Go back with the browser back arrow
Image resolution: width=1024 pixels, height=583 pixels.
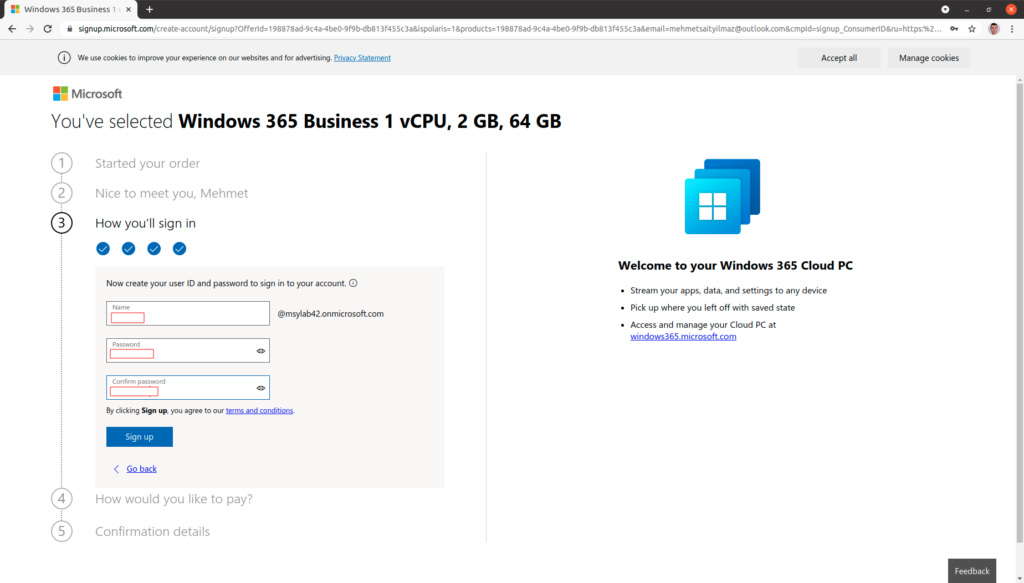tap(12, 29)
